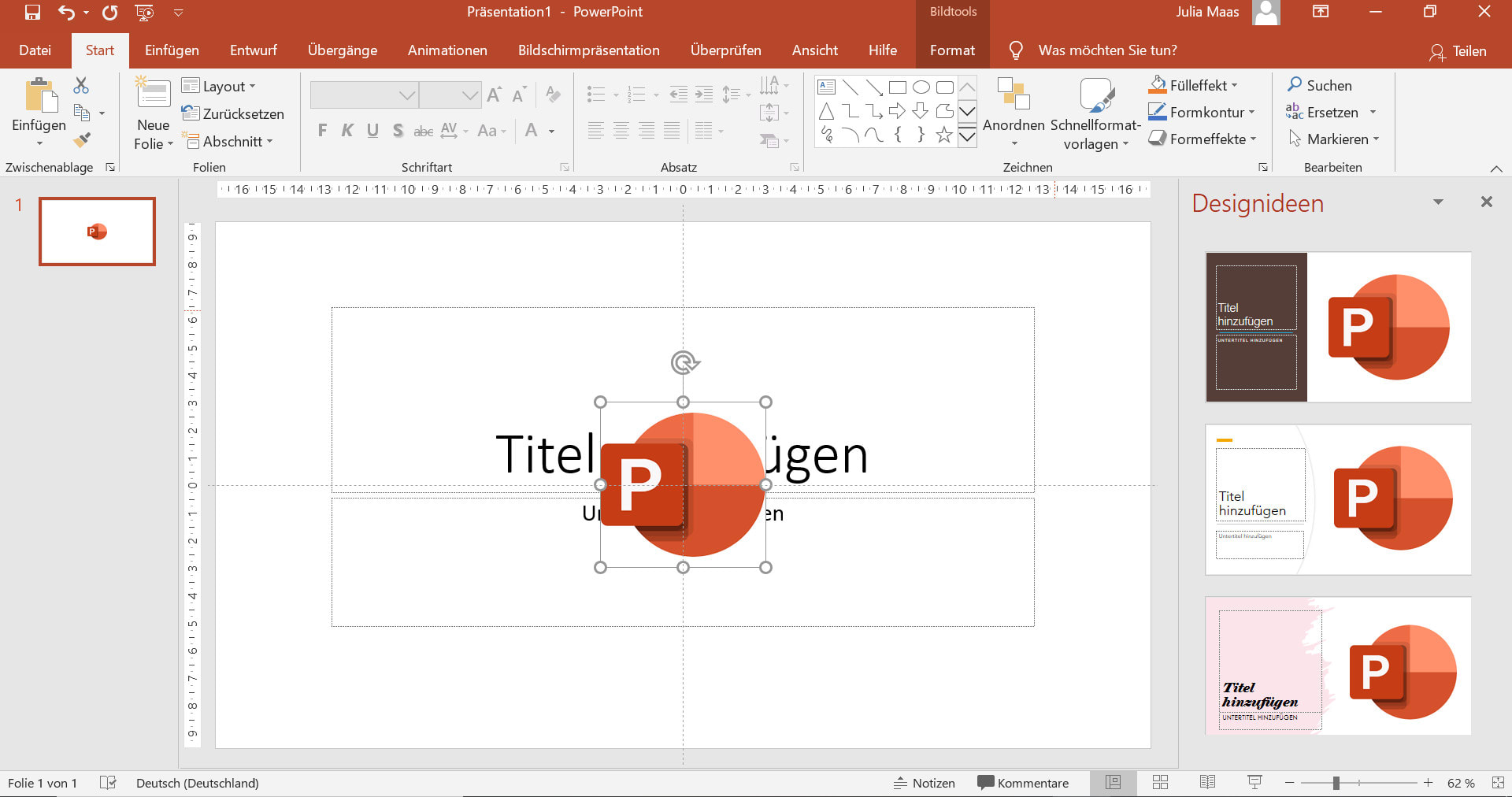Click Zurücksetzen button

pyautogui.click(x=232, y=113)
